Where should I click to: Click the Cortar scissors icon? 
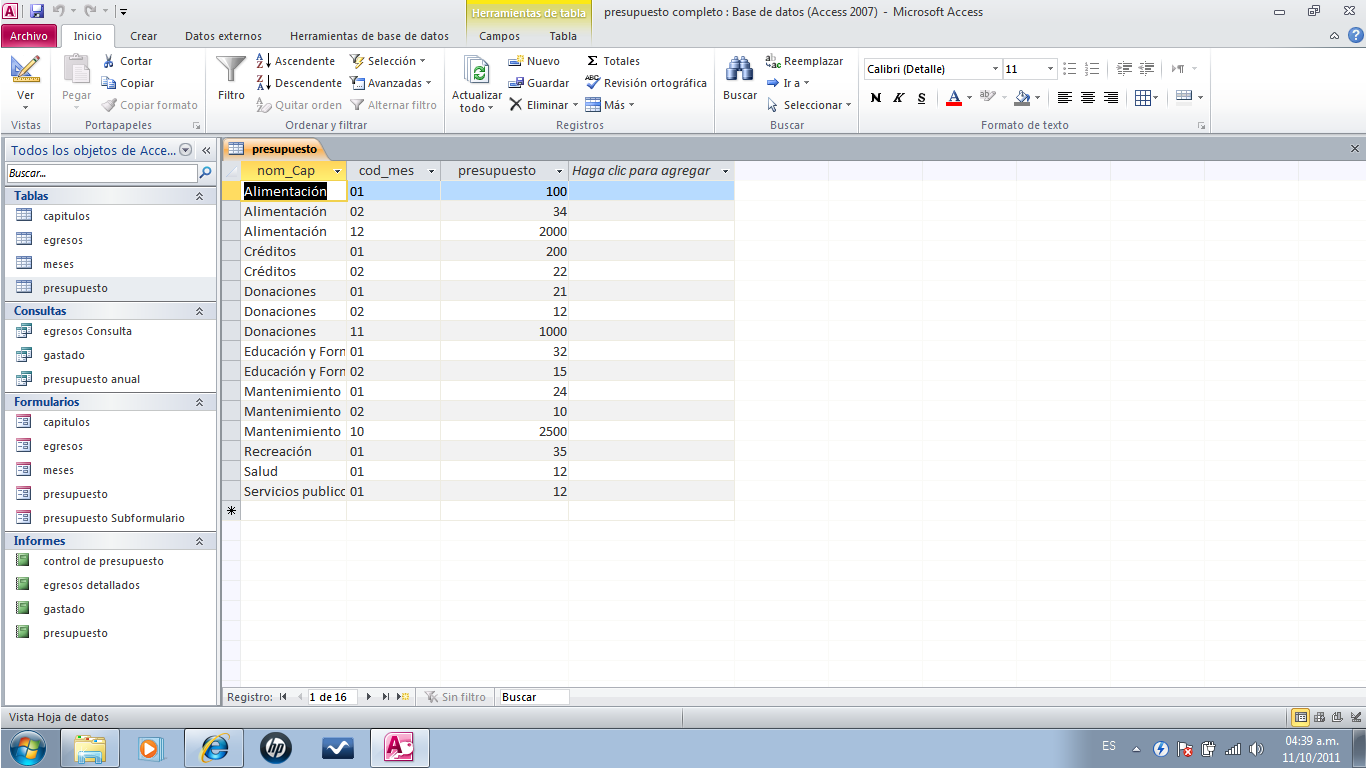[109, 61]
